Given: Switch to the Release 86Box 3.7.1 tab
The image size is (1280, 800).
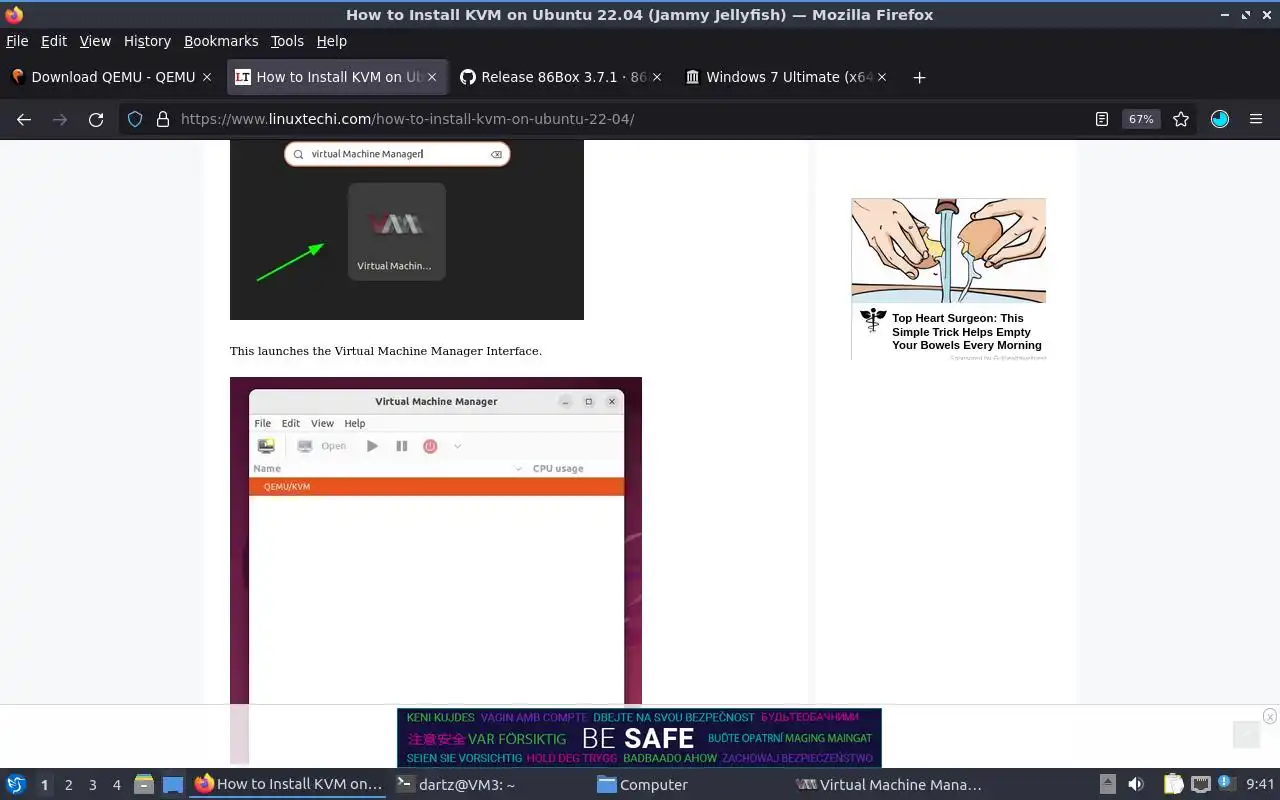Looking at the screenshot, I should pyautogui.click(x=562, y=77).
